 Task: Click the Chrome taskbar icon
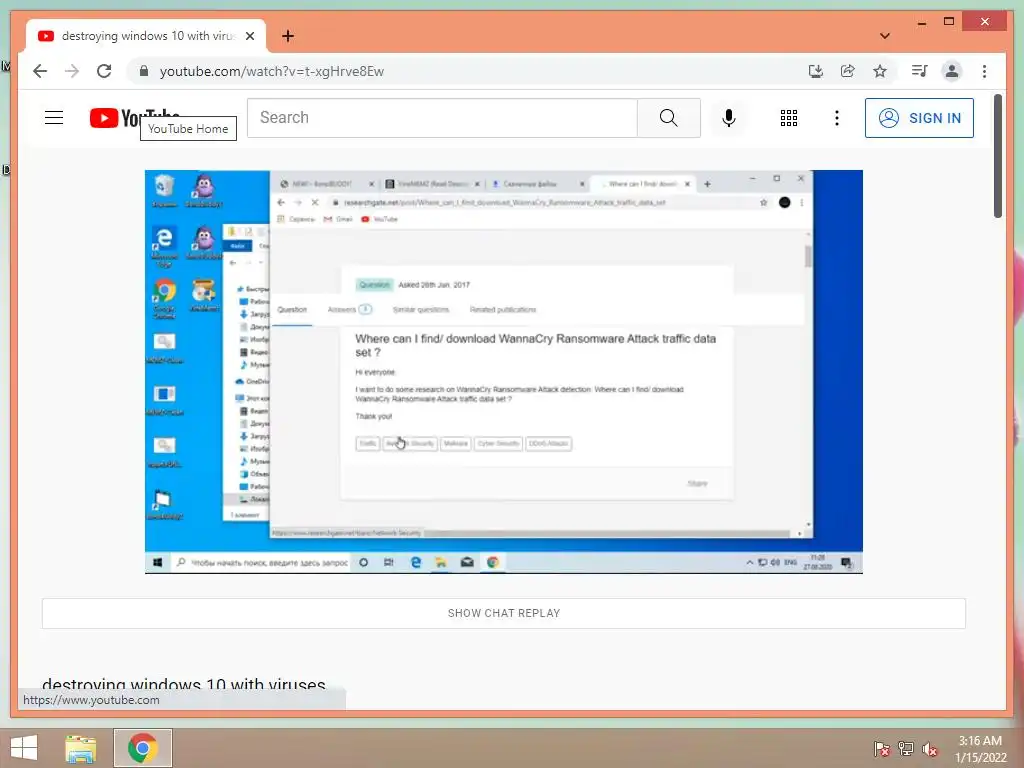142,748
